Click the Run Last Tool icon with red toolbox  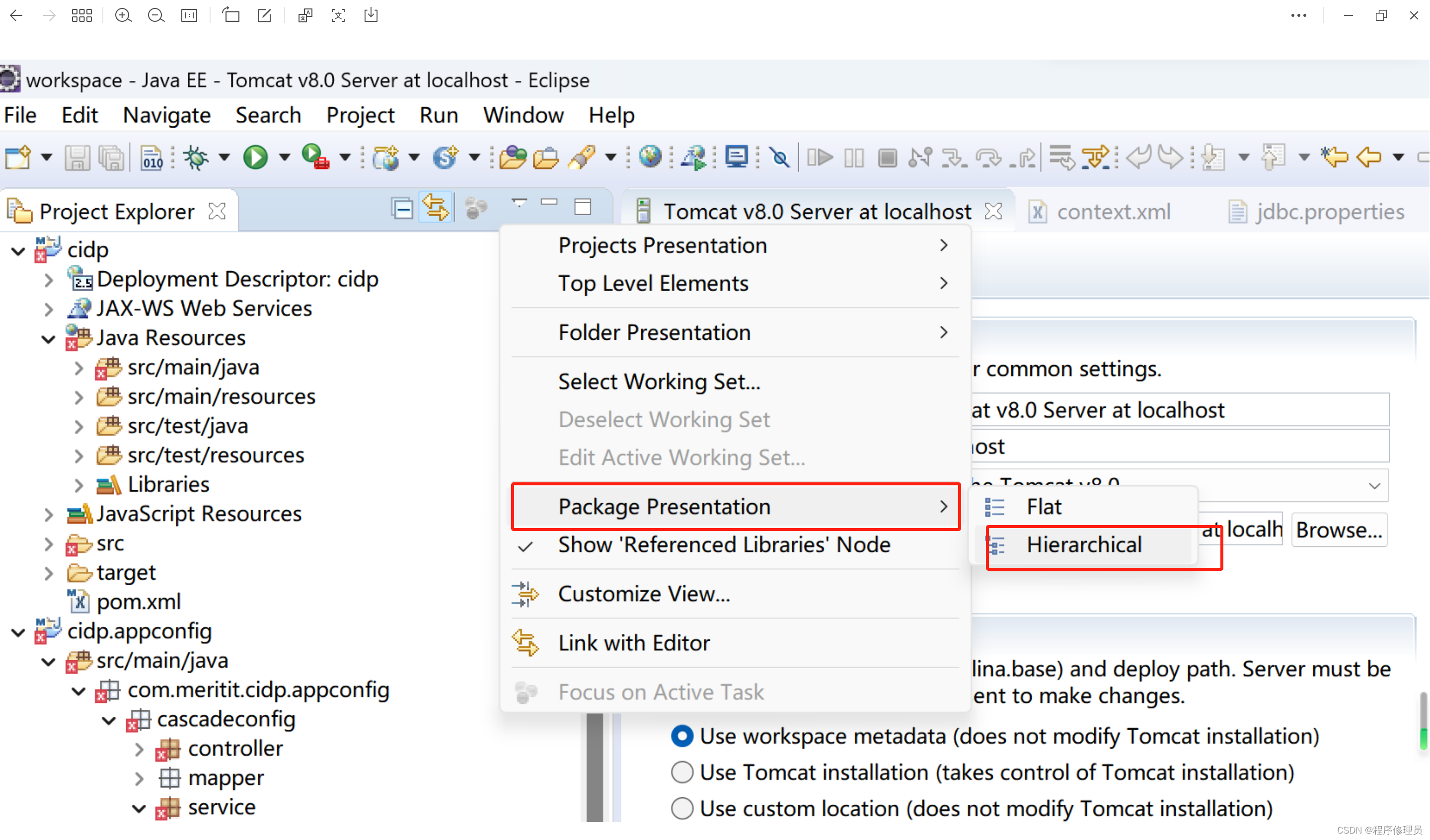[x=315, y=157]
